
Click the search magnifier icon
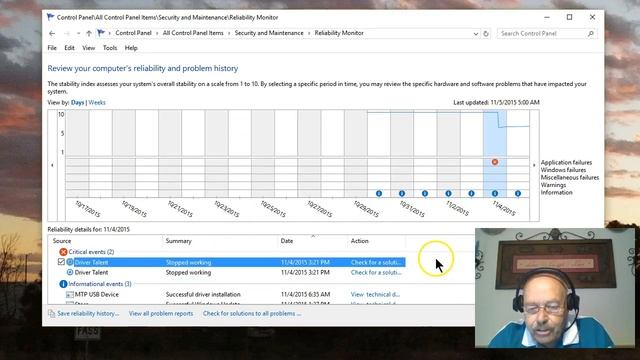point(591,33)
